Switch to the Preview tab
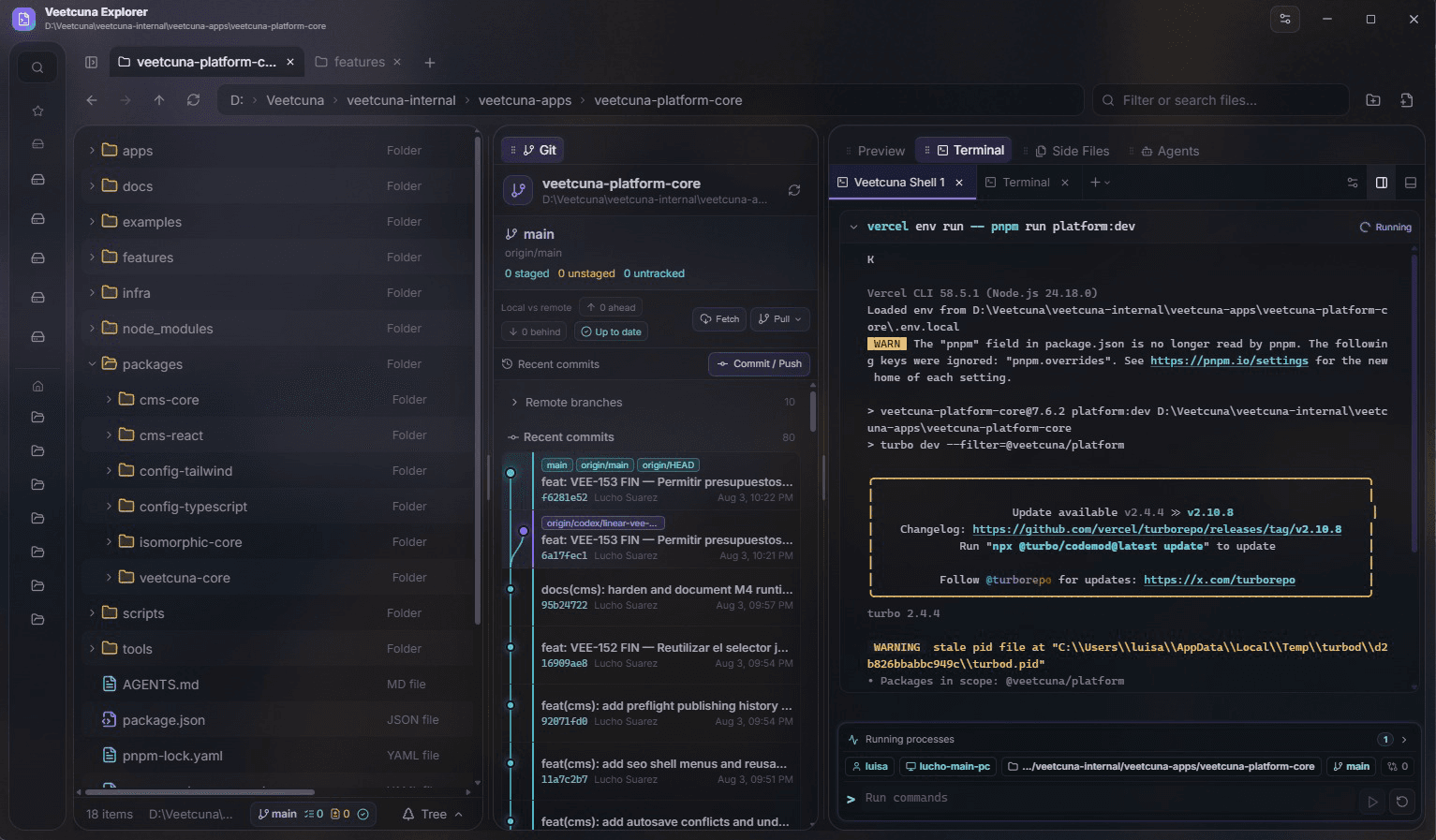This screenshot has height=840, width=1436. (x=873, y=151)
